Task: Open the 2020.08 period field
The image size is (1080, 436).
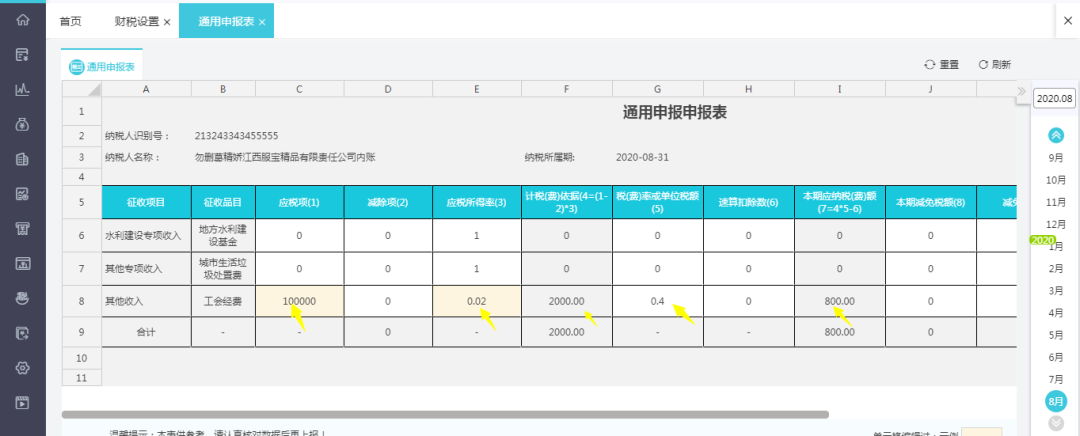Action: point(1054,98)
